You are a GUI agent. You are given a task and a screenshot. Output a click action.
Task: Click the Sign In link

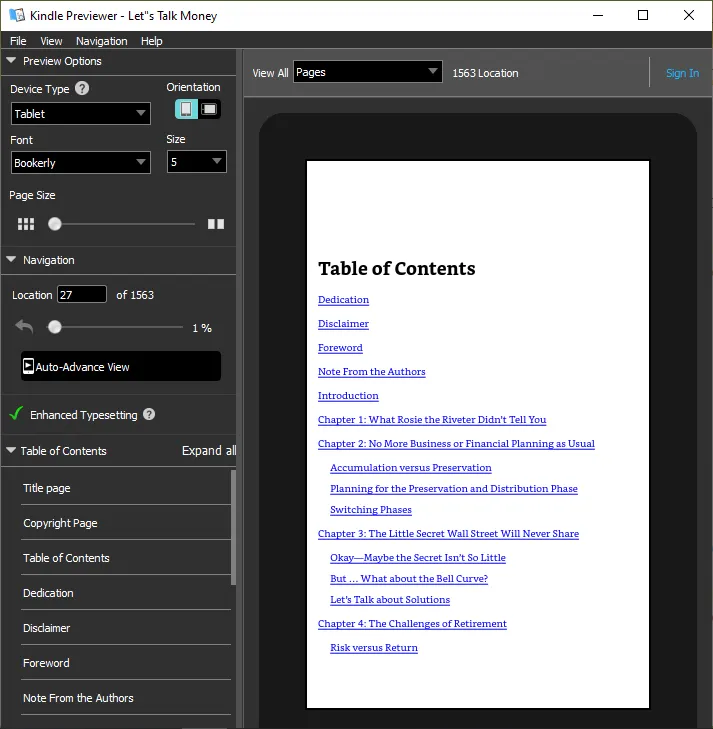coord(682,73)
